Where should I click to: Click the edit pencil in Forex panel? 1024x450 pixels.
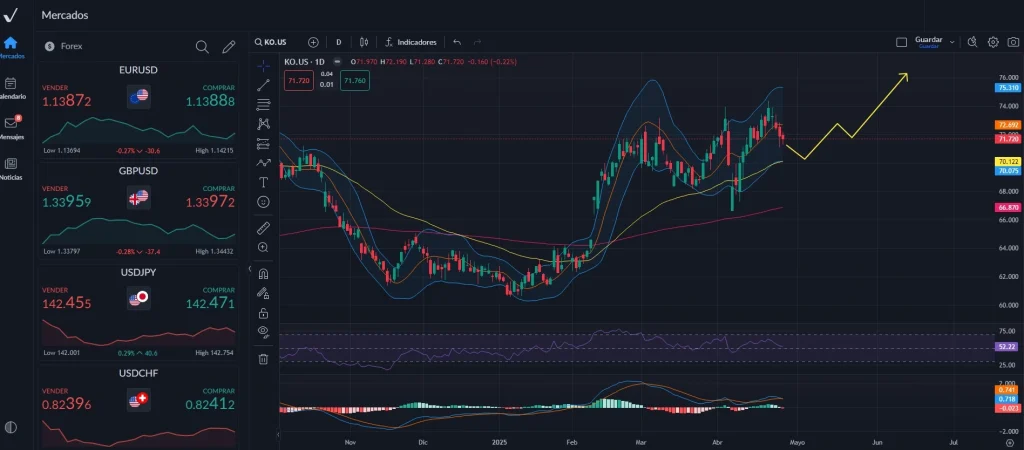point(228,46)
